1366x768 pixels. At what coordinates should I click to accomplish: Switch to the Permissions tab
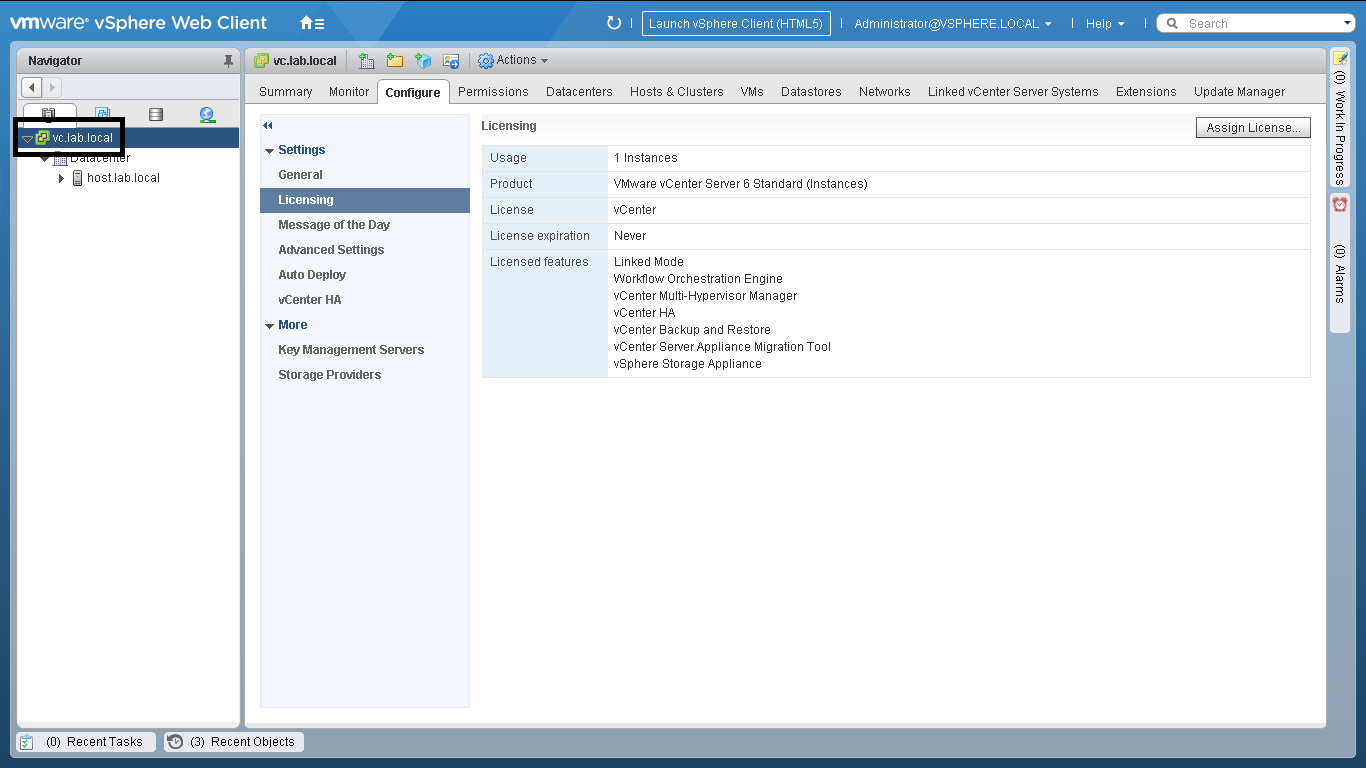pos(493,92)
